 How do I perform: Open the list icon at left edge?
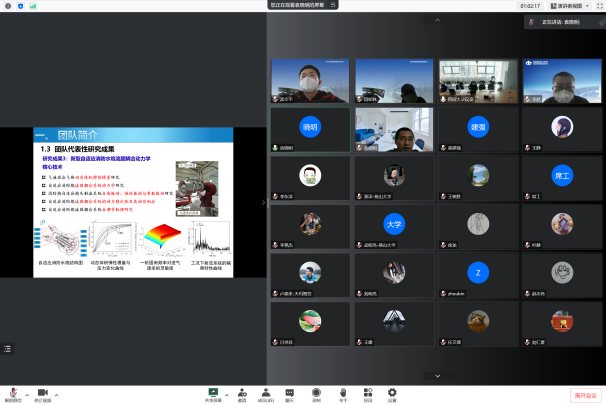tap(7, 349)
